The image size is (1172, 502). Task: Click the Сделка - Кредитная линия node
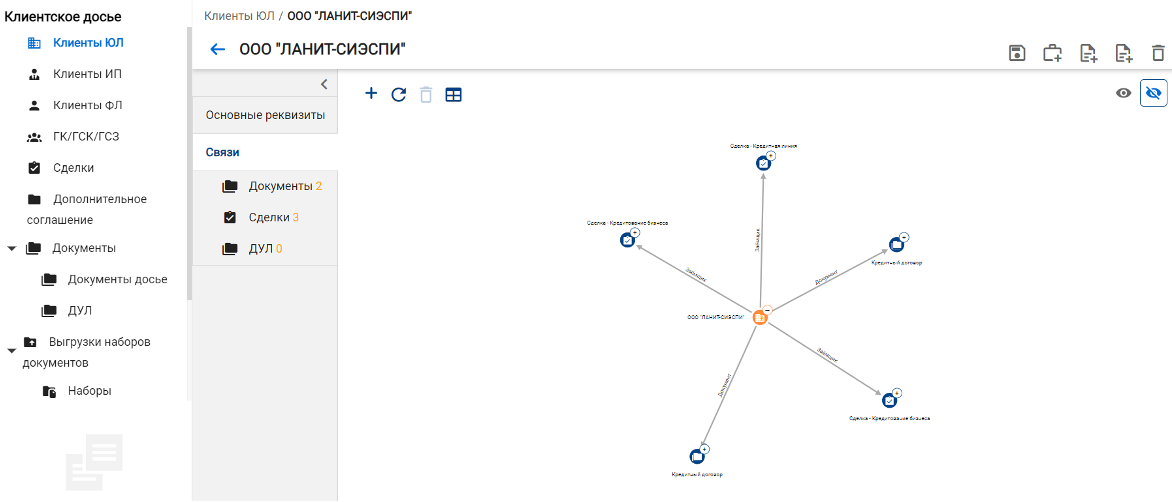click(762, 163)
